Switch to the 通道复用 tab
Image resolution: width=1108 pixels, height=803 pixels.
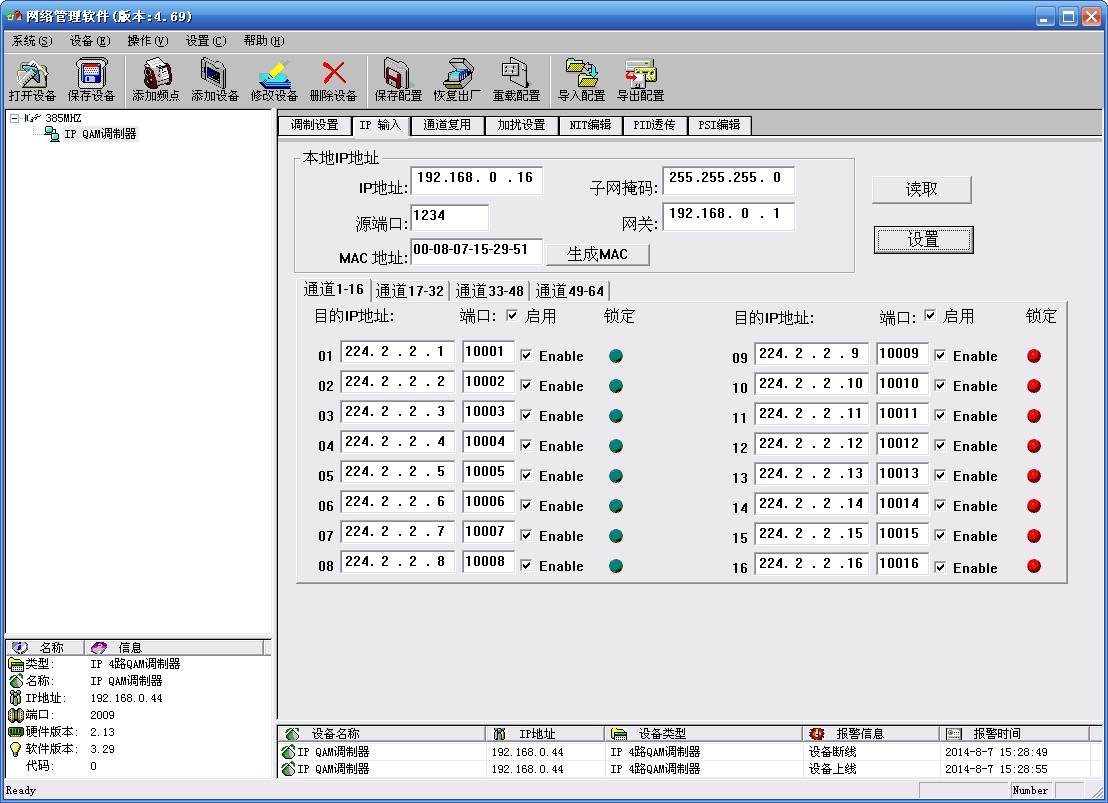pyautogui.click(x=446, y=125)
